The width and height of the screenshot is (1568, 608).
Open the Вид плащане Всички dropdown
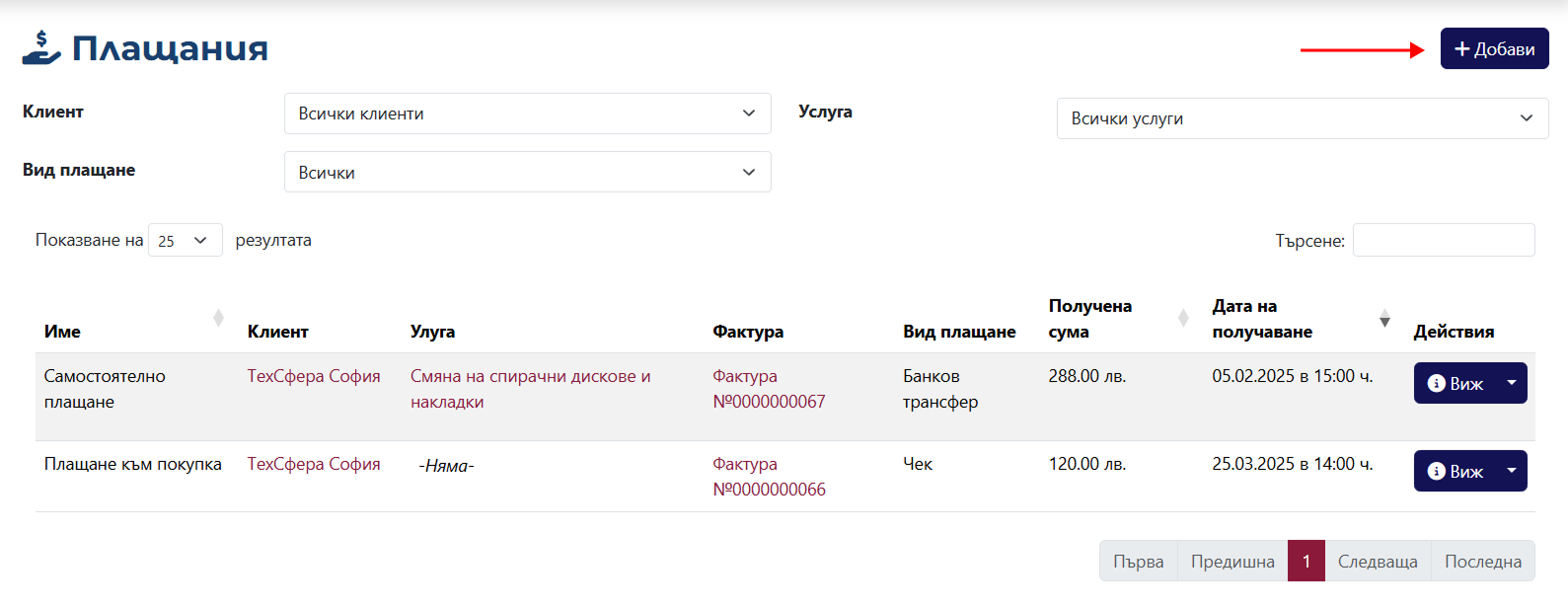[527, 172]
